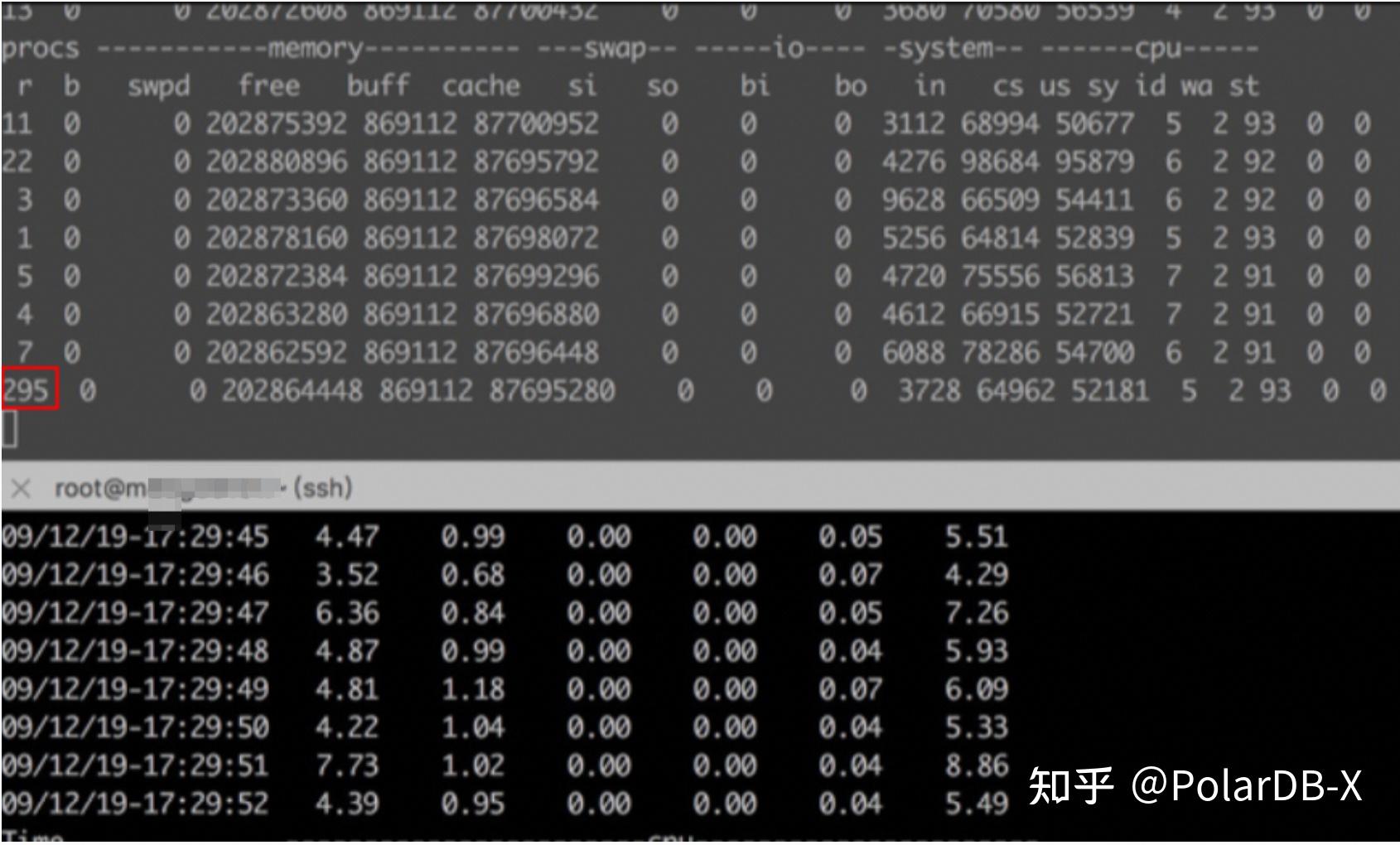
Task: Click the X icon on the SSH tab
Action: [21, 487]
